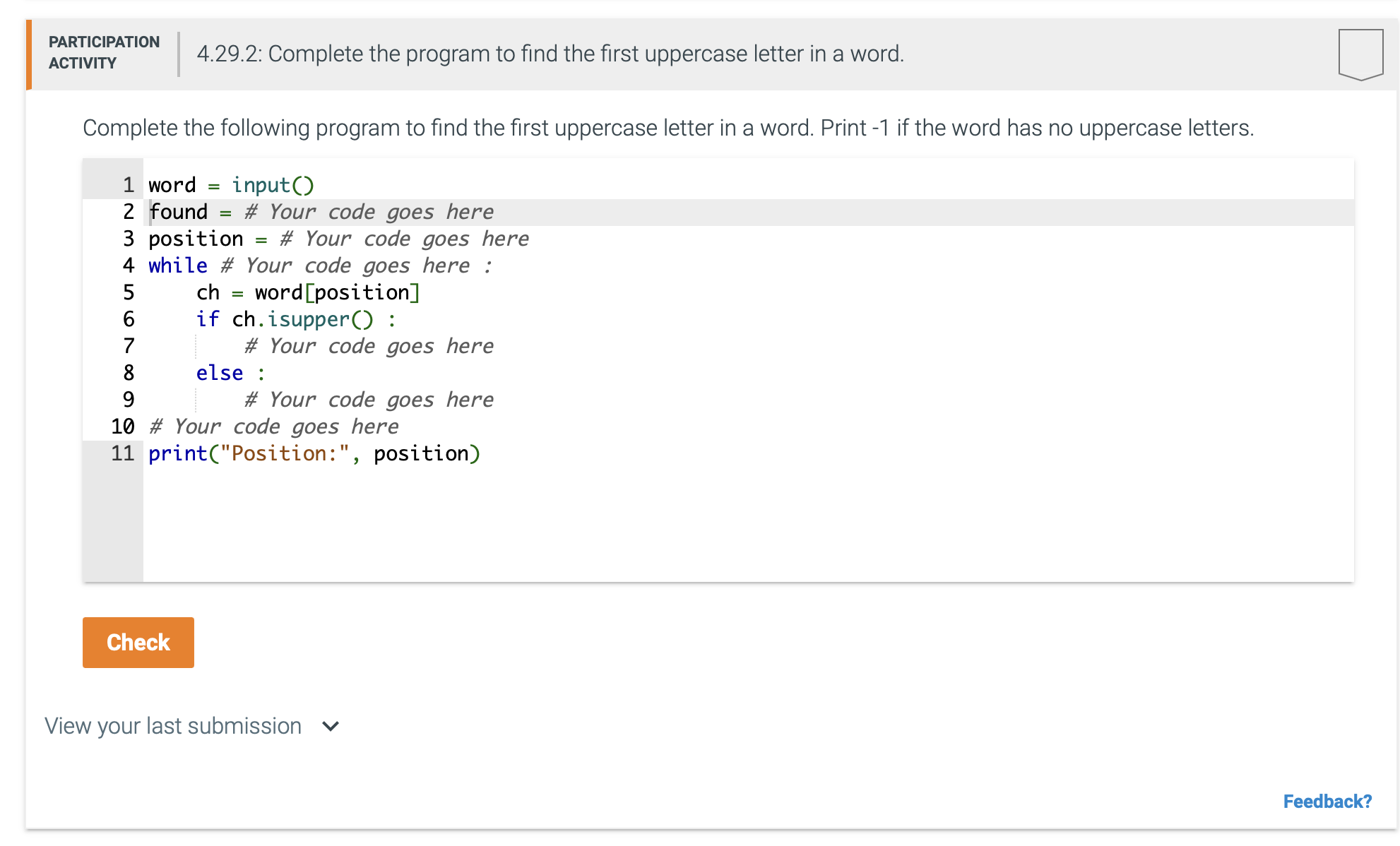
Task: Click line 3 'position =' placeholder comment
Action: pyautogui.click(x=405, y=238)
